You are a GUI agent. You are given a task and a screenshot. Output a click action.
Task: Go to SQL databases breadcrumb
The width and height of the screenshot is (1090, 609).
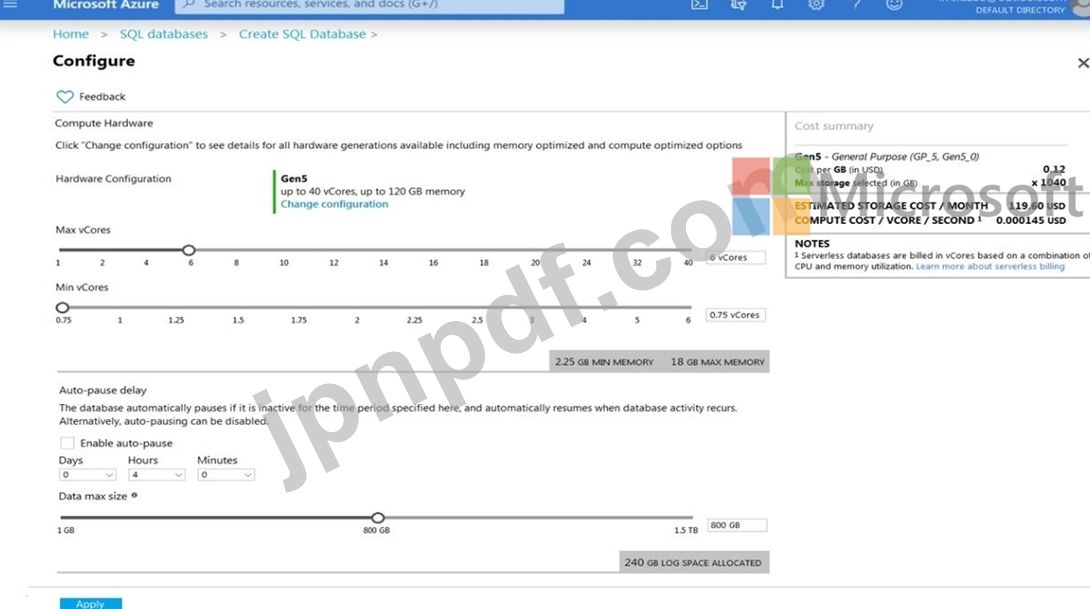click(163, 34)
